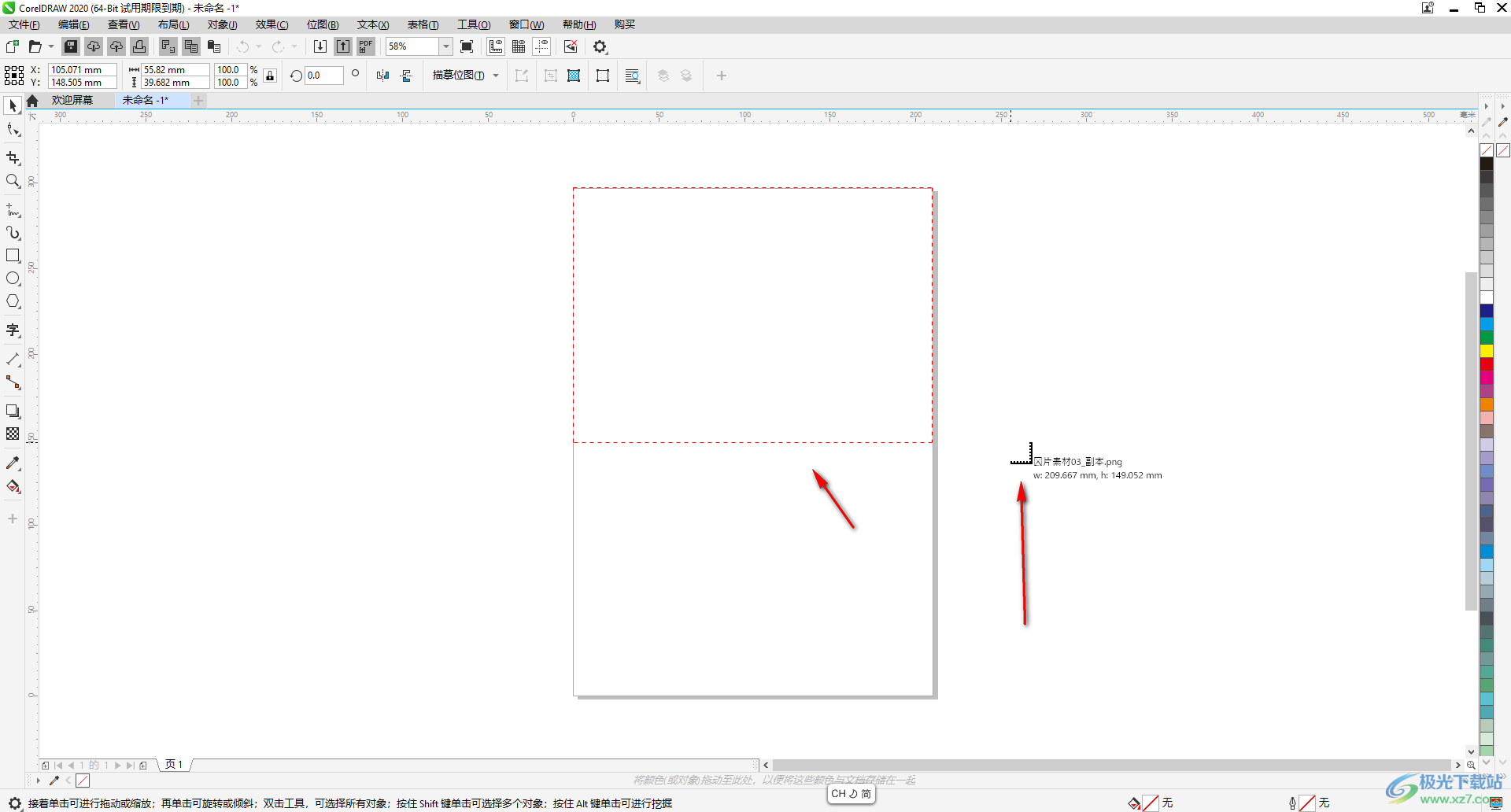Open the 帮助(H) menu
The image size is (1511, 812).
[x=579, y=24]
